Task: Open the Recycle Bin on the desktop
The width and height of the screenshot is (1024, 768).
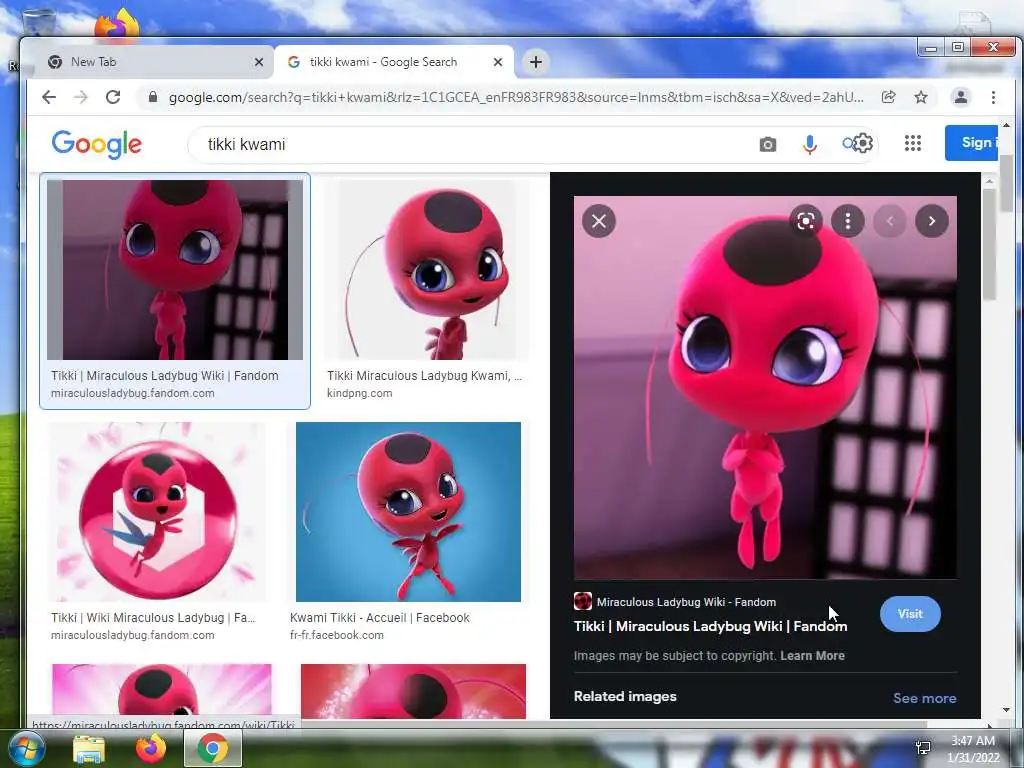Action: coord(38,23)
